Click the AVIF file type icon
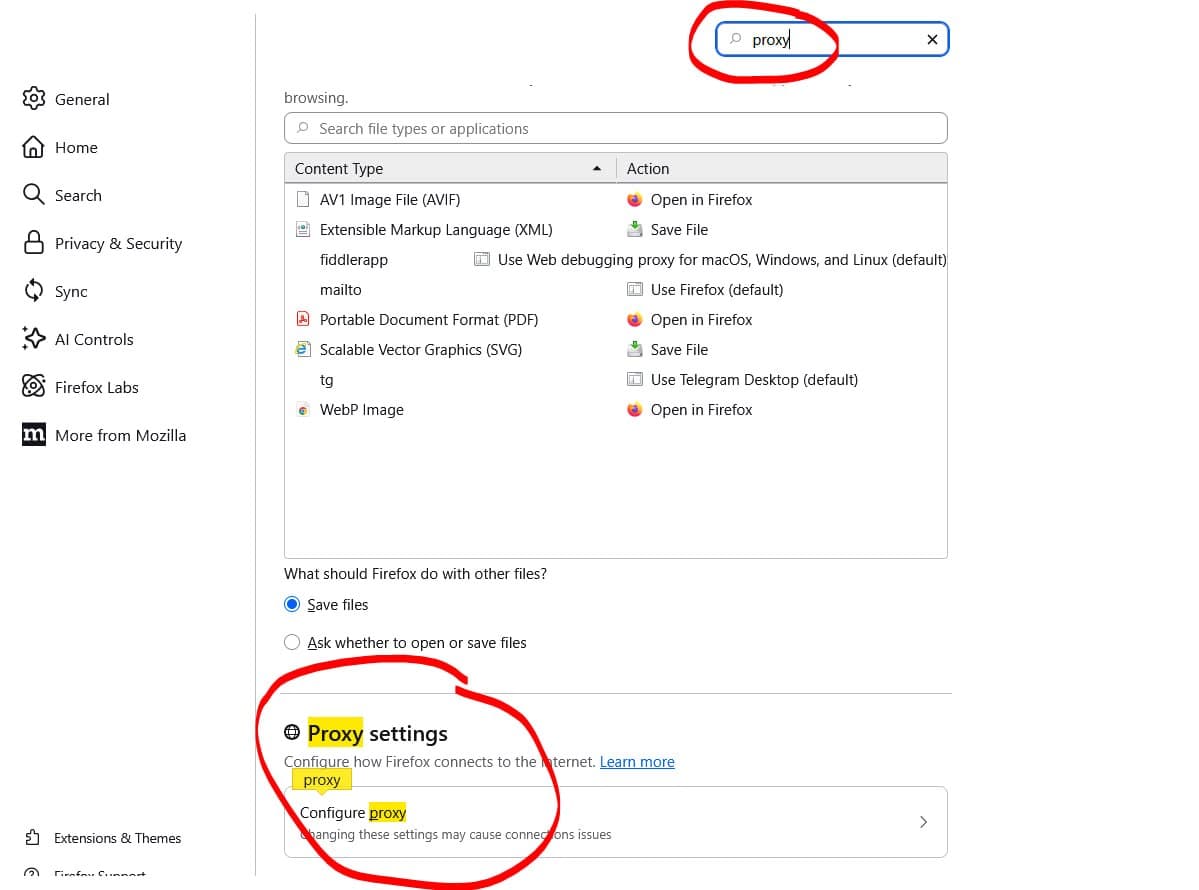 click(x=303, y=200)
